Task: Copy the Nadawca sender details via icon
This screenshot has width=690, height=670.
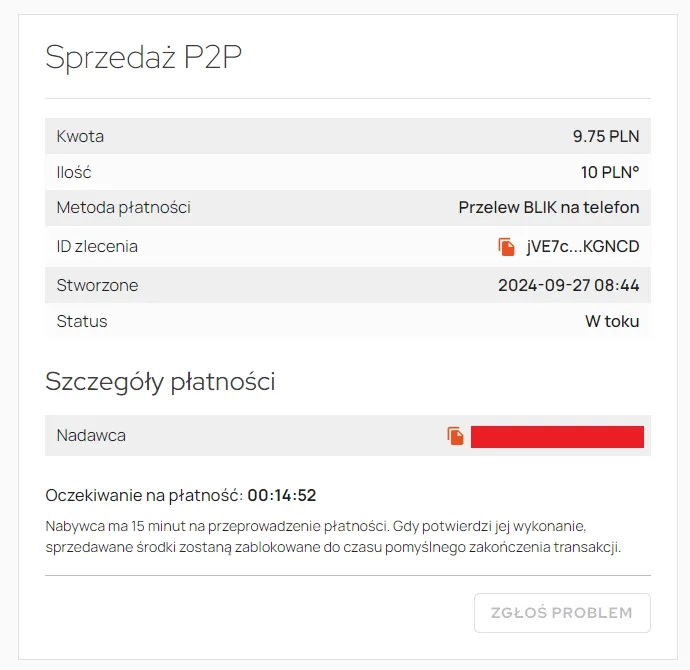Action: click(455, 436)
